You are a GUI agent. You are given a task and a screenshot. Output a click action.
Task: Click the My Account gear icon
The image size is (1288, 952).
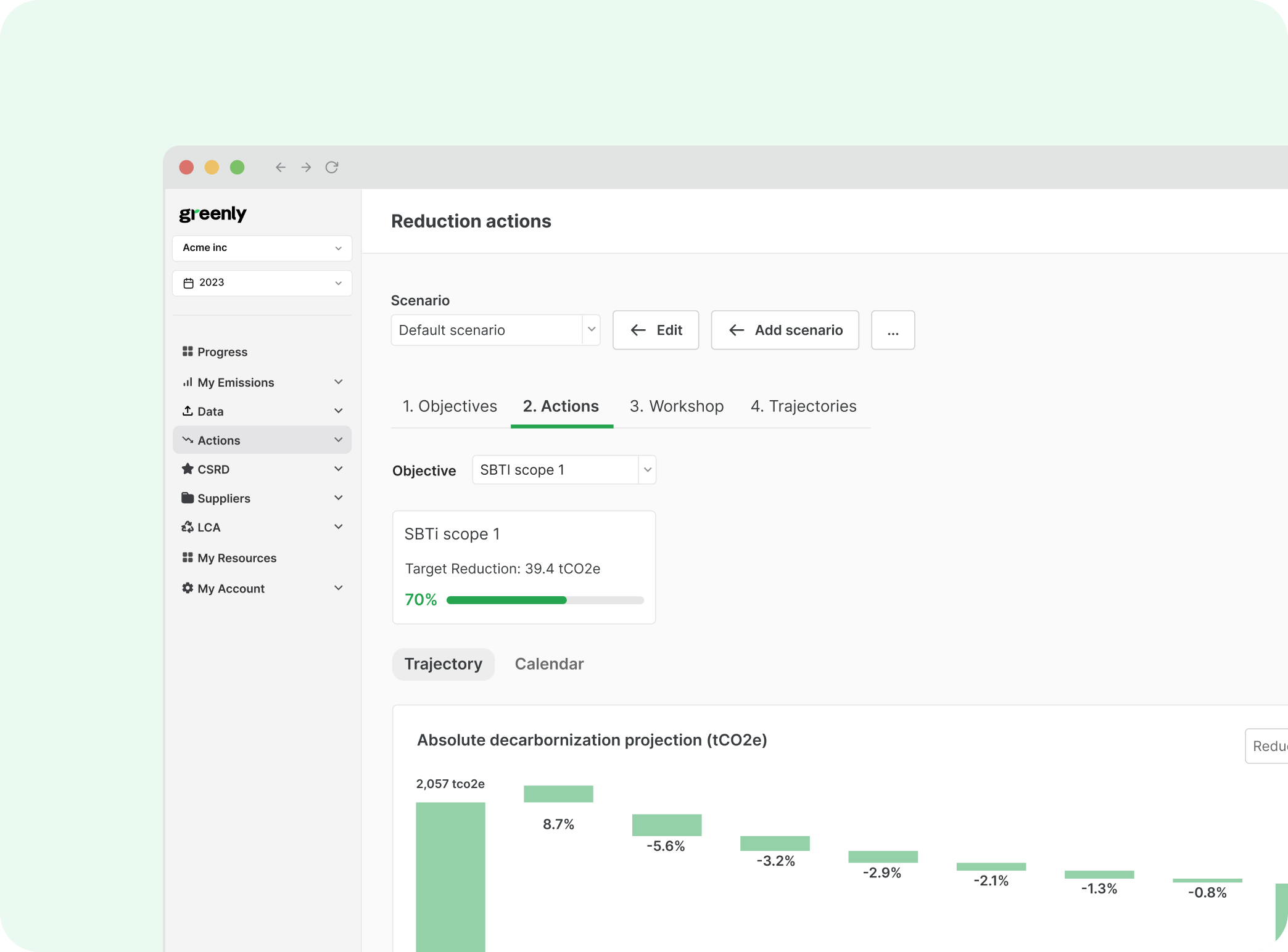[x=188, y=588]
